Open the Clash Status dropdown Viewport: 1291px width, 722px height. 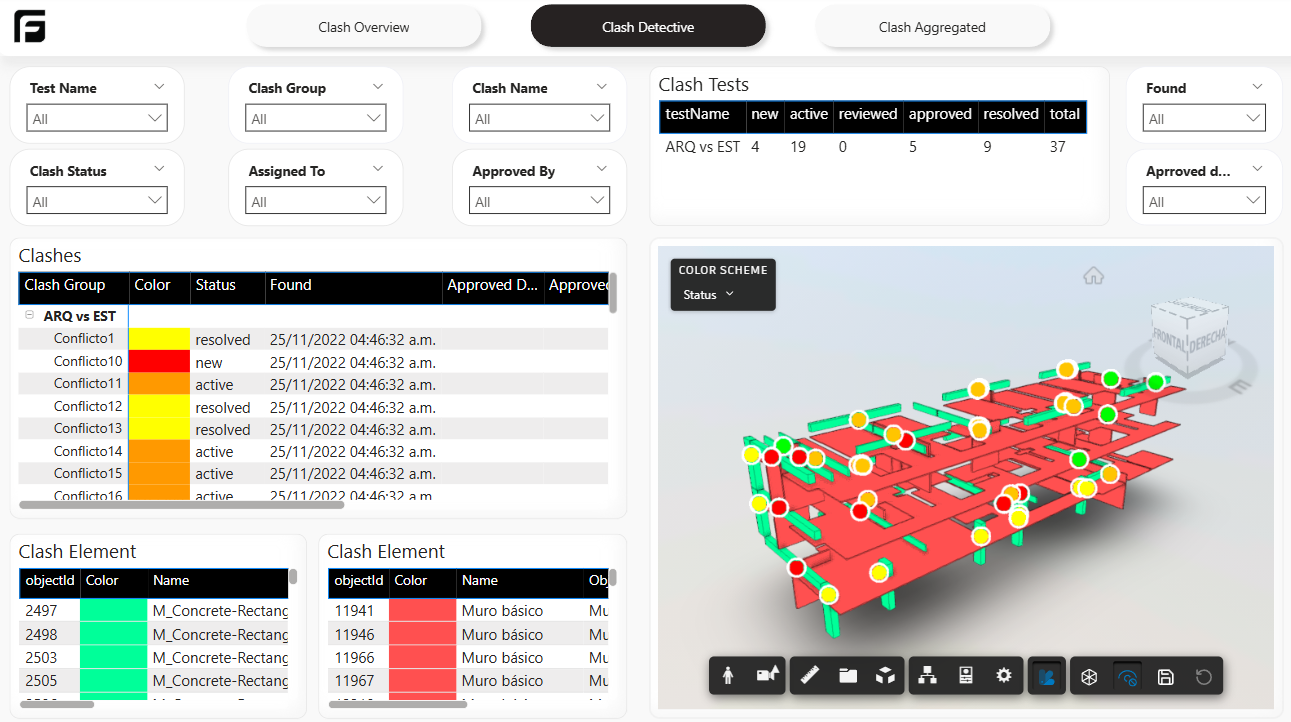pyautogui.click(x=97, y=202)
